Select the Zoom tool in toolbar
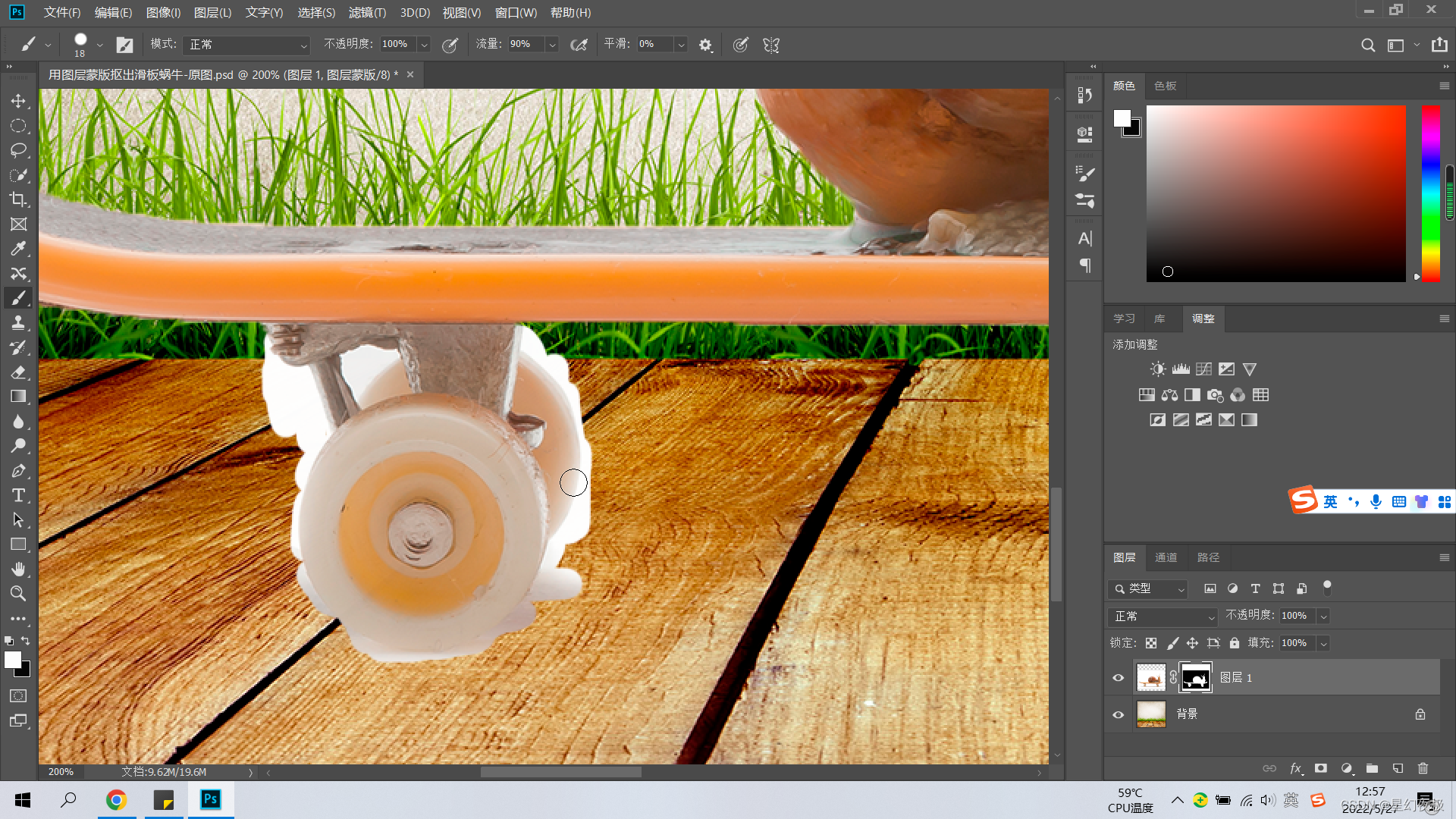1456x819 pixels. click(x=18, y=594)
